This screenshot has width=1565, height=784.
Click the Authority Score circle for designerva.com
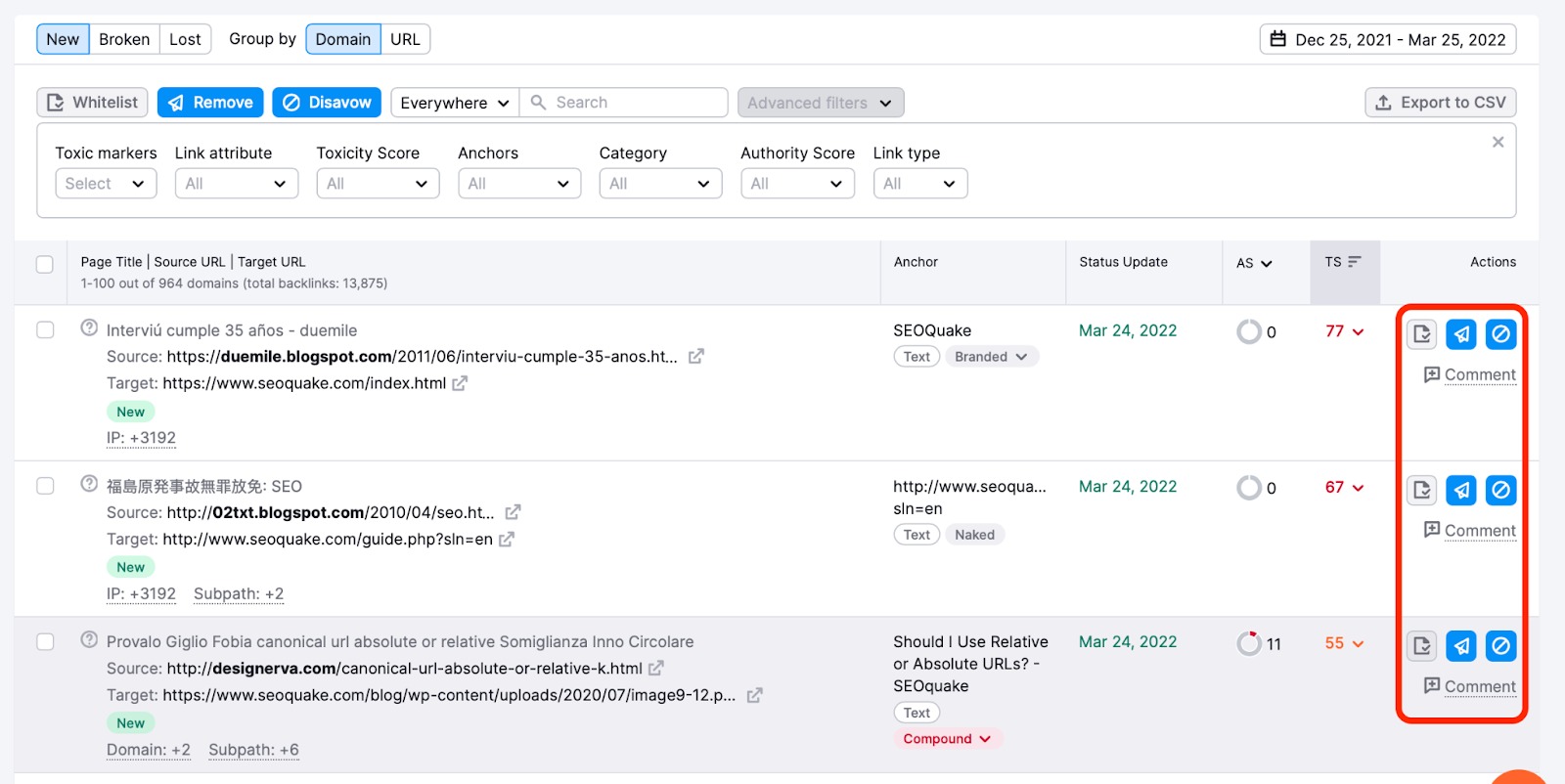pyautogui.click(x=1249, y=643)
